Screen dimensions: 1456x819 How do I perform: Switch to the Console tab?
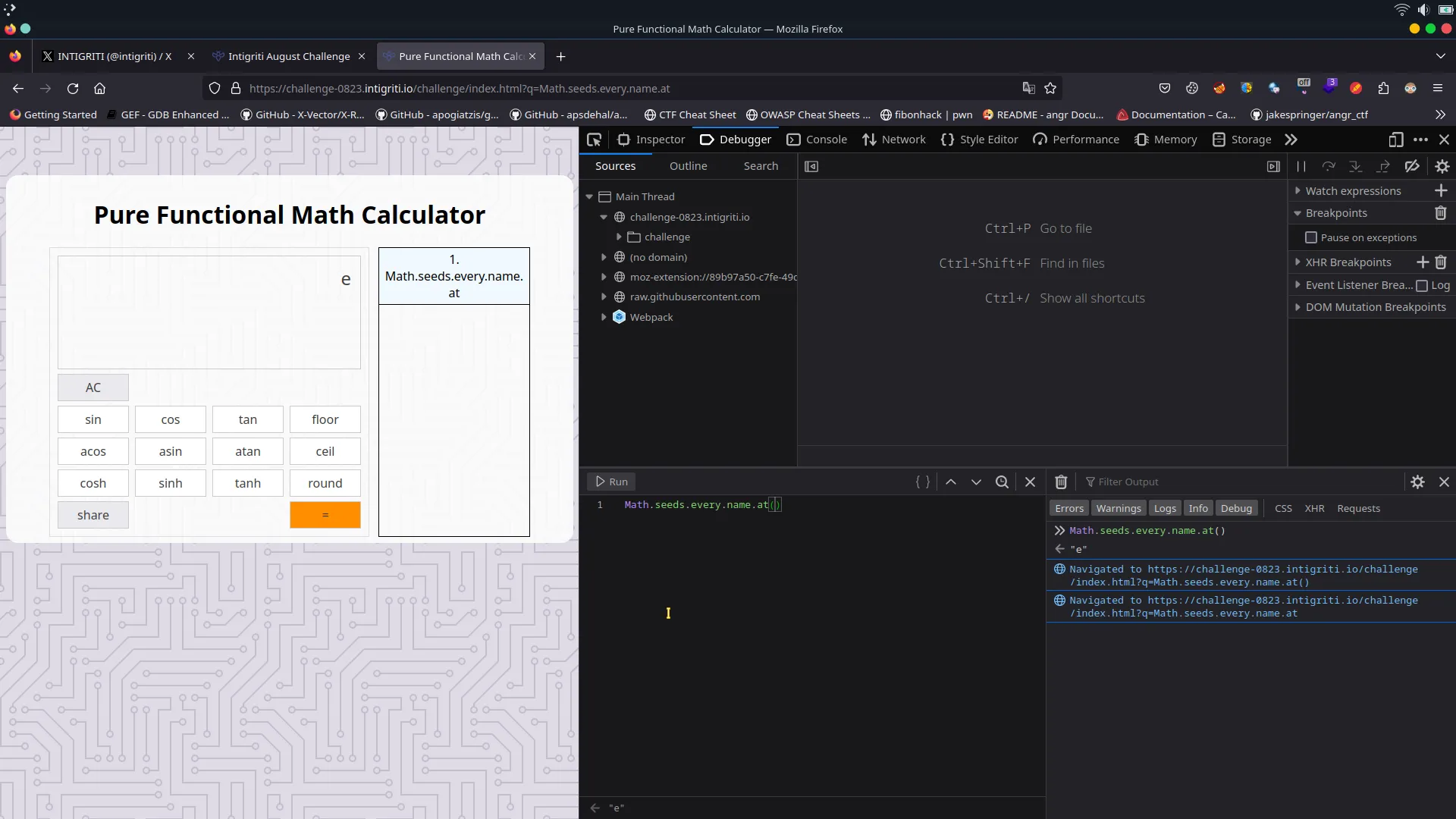point(817,140)
